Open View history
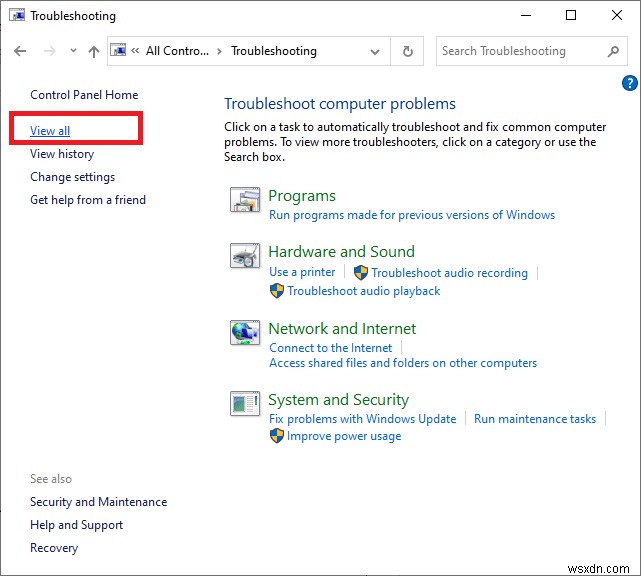This screenshot has height=579, width=641. 62,154
